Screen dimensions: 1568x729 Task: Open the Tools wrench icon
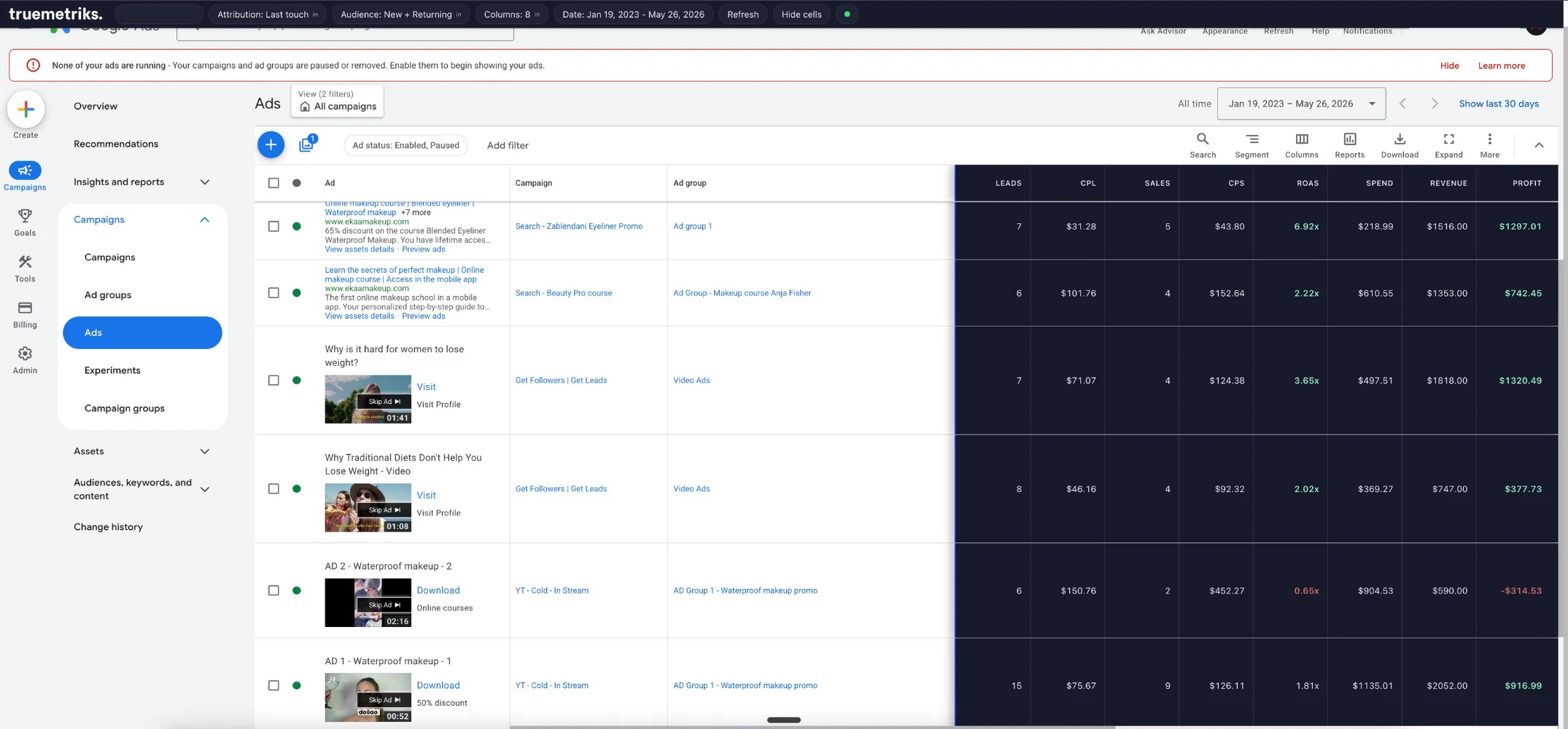tap(25, 262)
